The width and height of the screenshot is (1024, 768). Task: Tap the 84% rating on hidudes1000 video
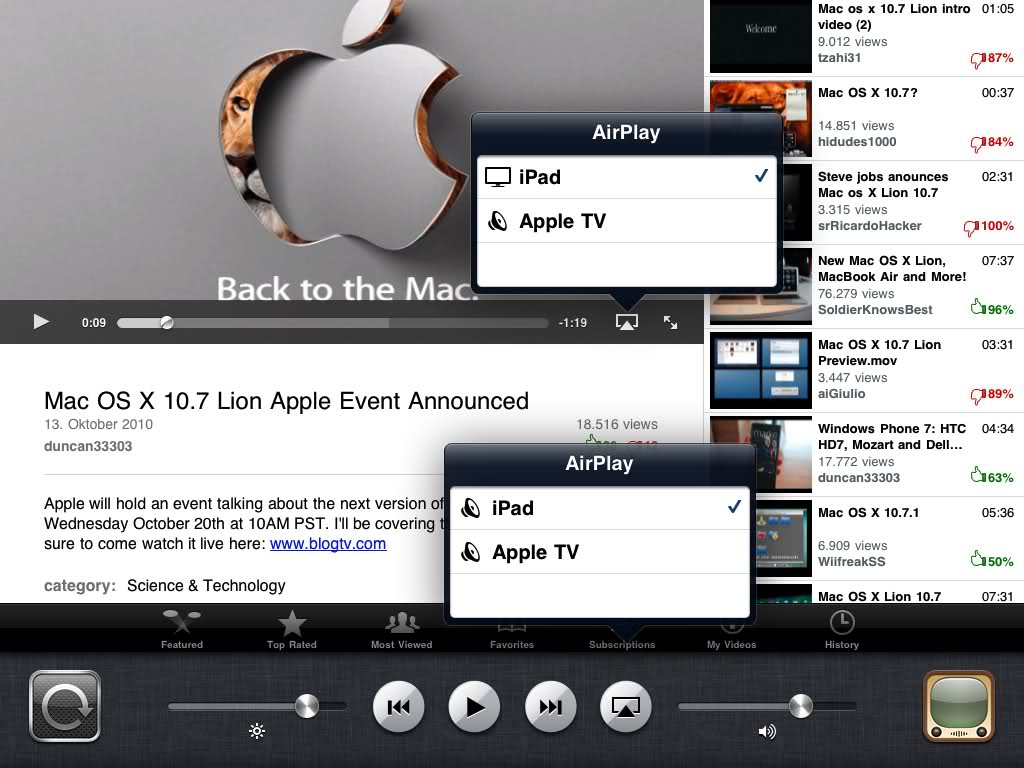[x=993, y=142]
